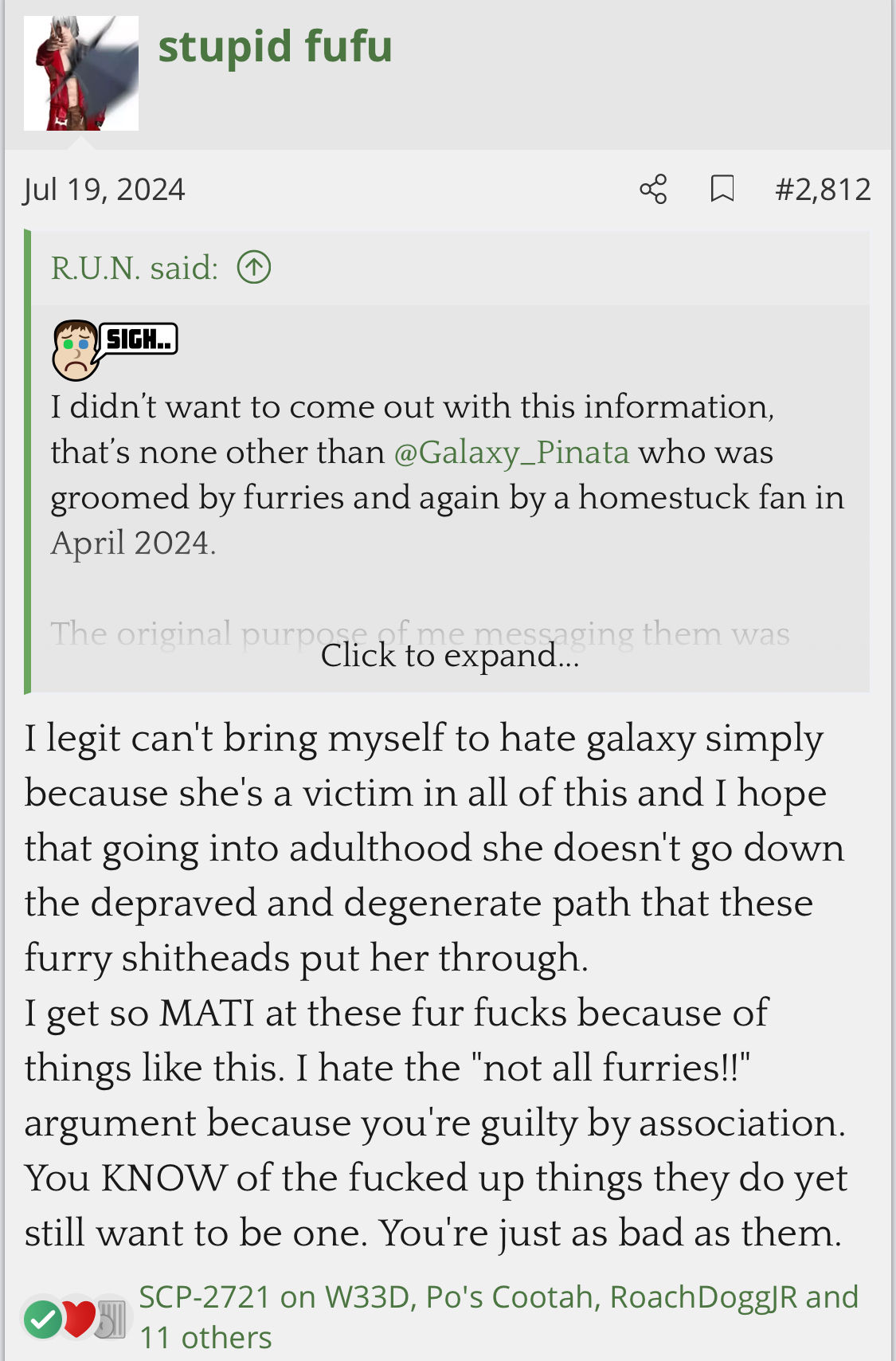Open stupid fufu's profile name link

pyautogui.click(x=276, y=46)
